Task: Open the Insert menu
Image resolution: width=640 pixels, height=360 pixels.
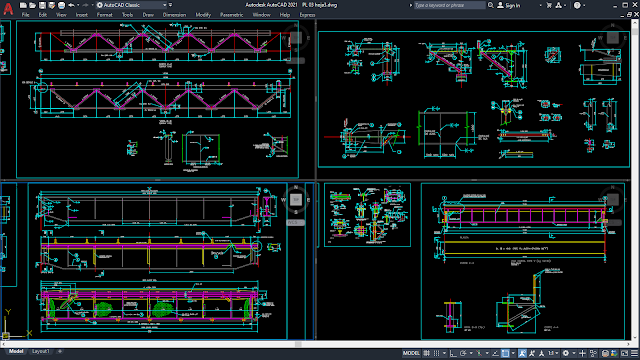Action: 82,15
